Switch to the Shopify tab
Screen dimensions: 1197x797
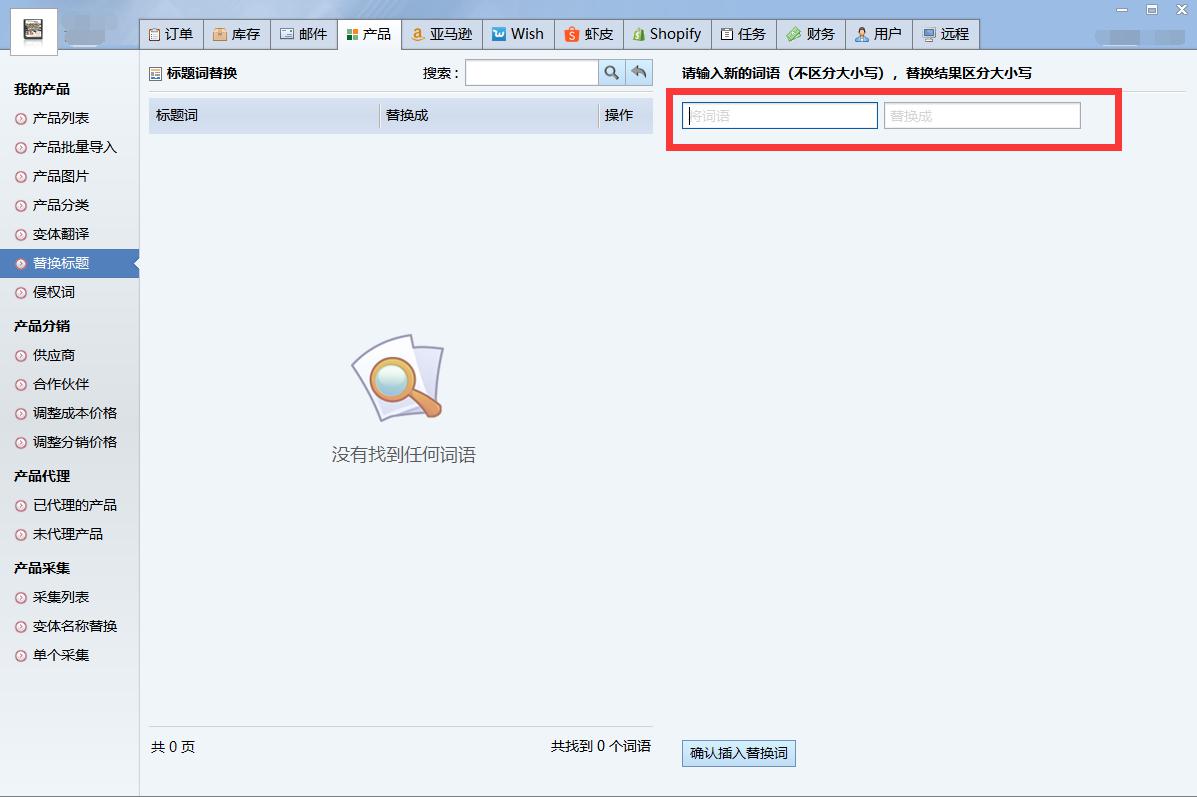click(666, 34)
